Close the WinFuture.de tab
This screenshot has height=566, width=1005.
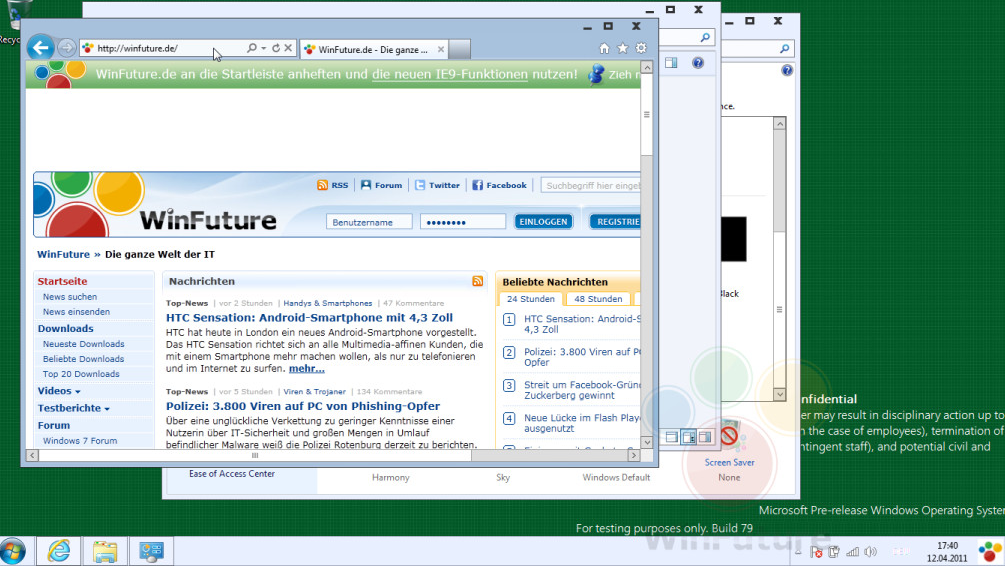(x=441, y=49)
